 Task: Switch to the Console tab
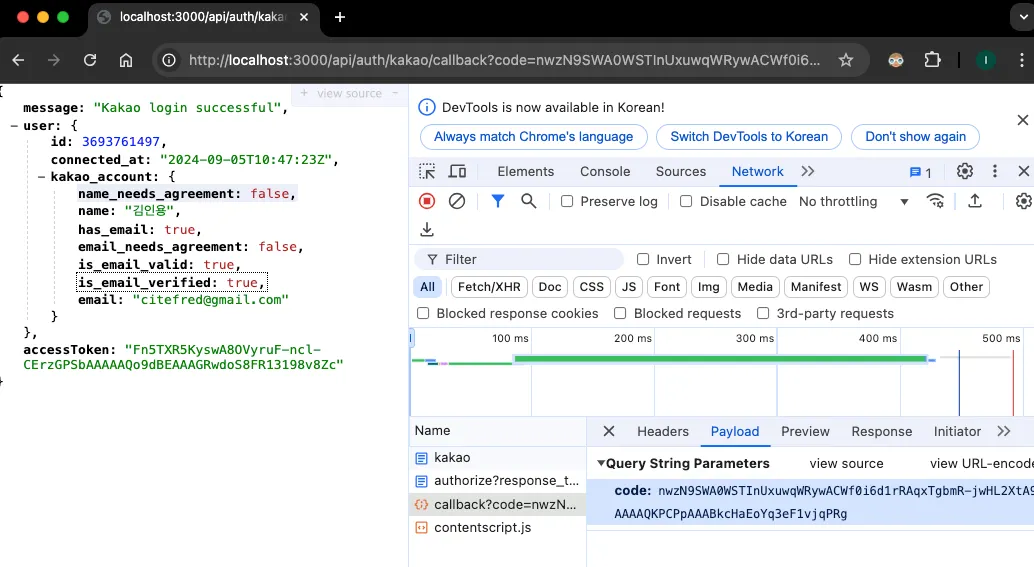[605, 171]
